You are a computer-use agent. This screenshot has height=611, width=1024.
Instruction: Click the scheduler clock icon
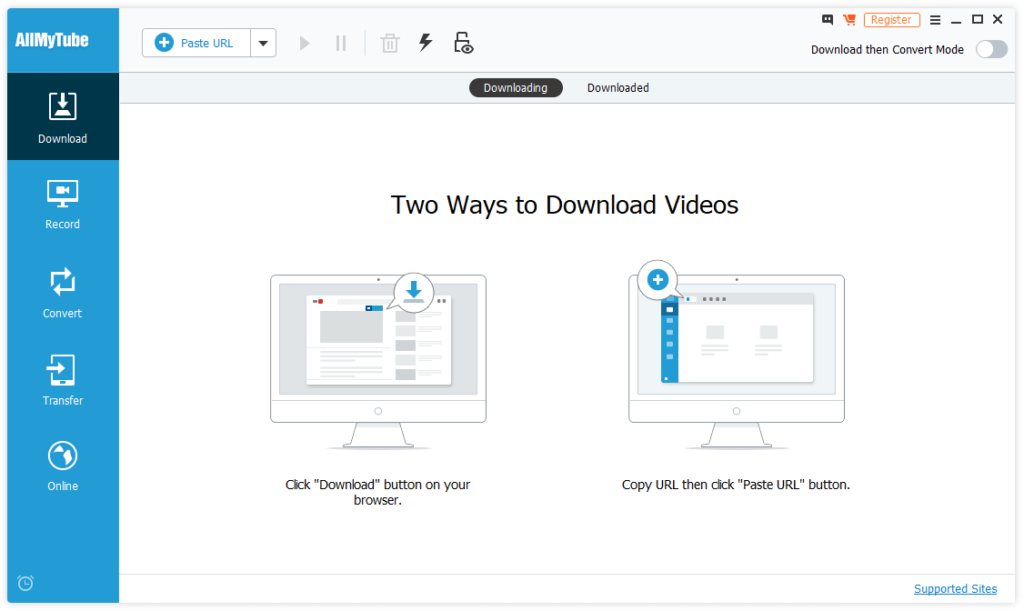[25, 583]
